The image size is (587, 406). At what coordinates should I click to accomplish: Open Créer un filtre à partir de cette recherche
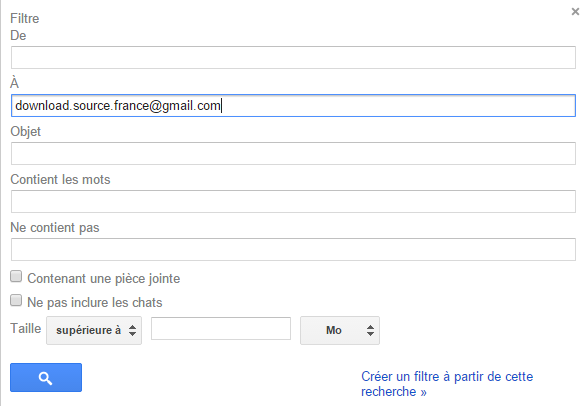[447, 384]
